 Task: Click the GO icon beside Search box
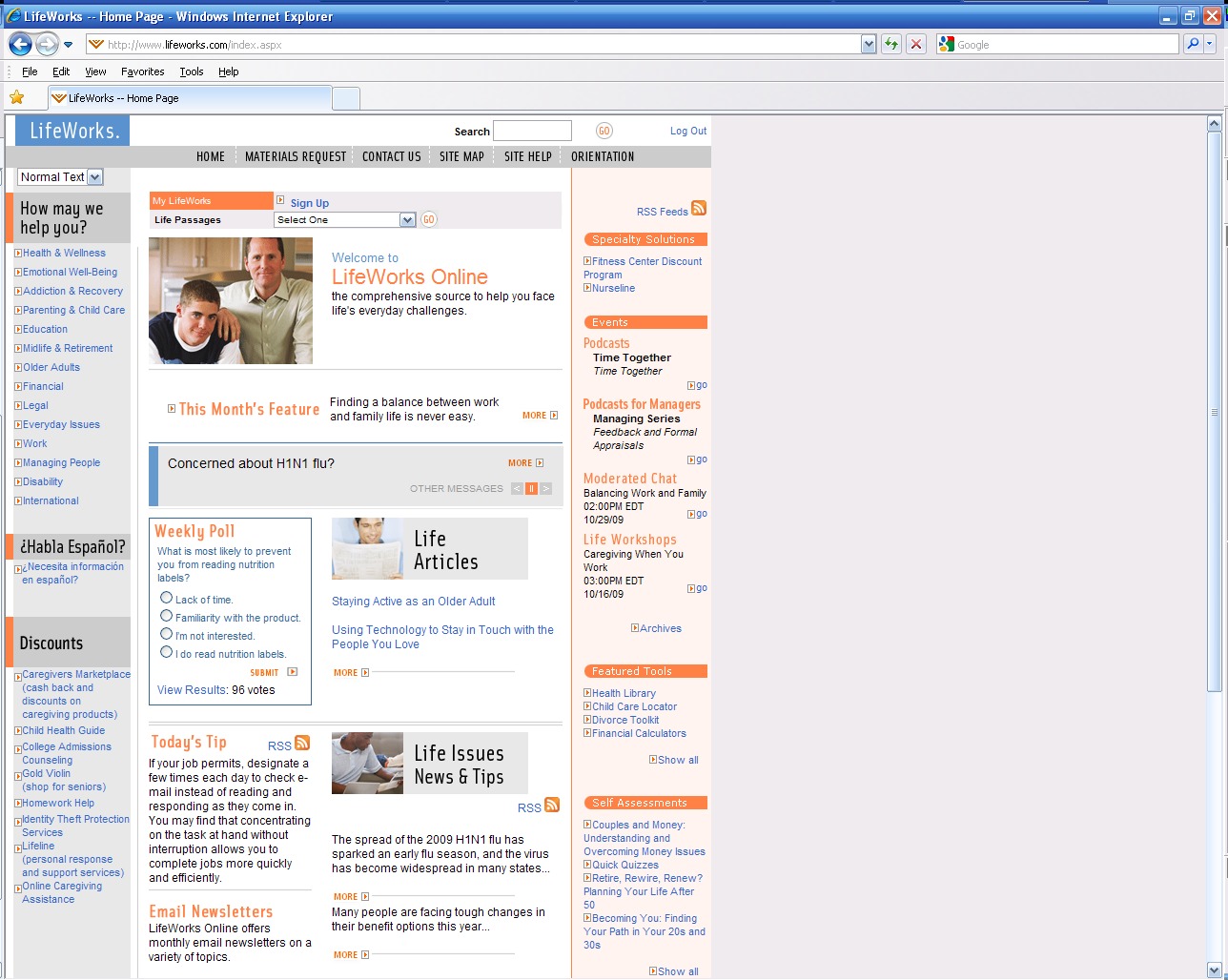tap(604, 132)
